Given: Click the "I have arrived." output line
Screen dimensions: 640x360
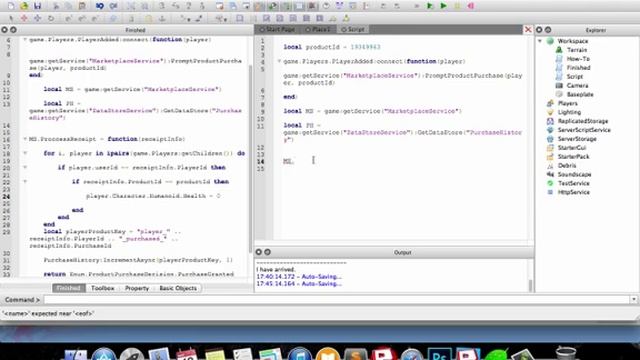Looking at the screenshot, I should [276, 270].
